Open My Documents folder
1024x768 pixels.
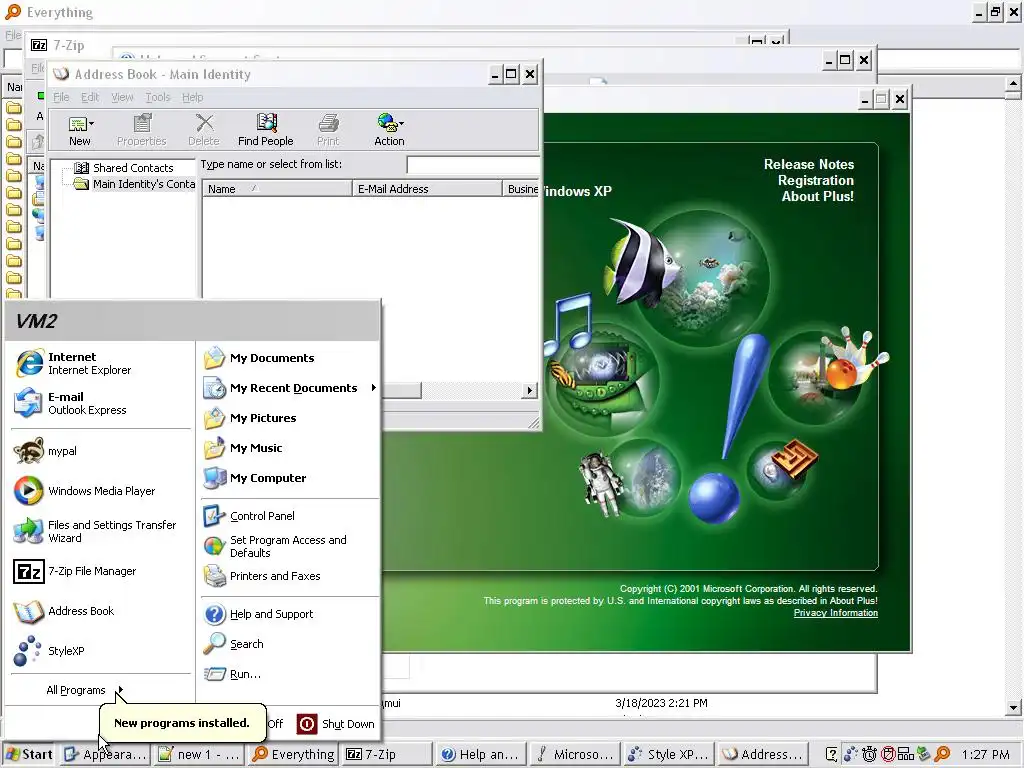[290, 358]
